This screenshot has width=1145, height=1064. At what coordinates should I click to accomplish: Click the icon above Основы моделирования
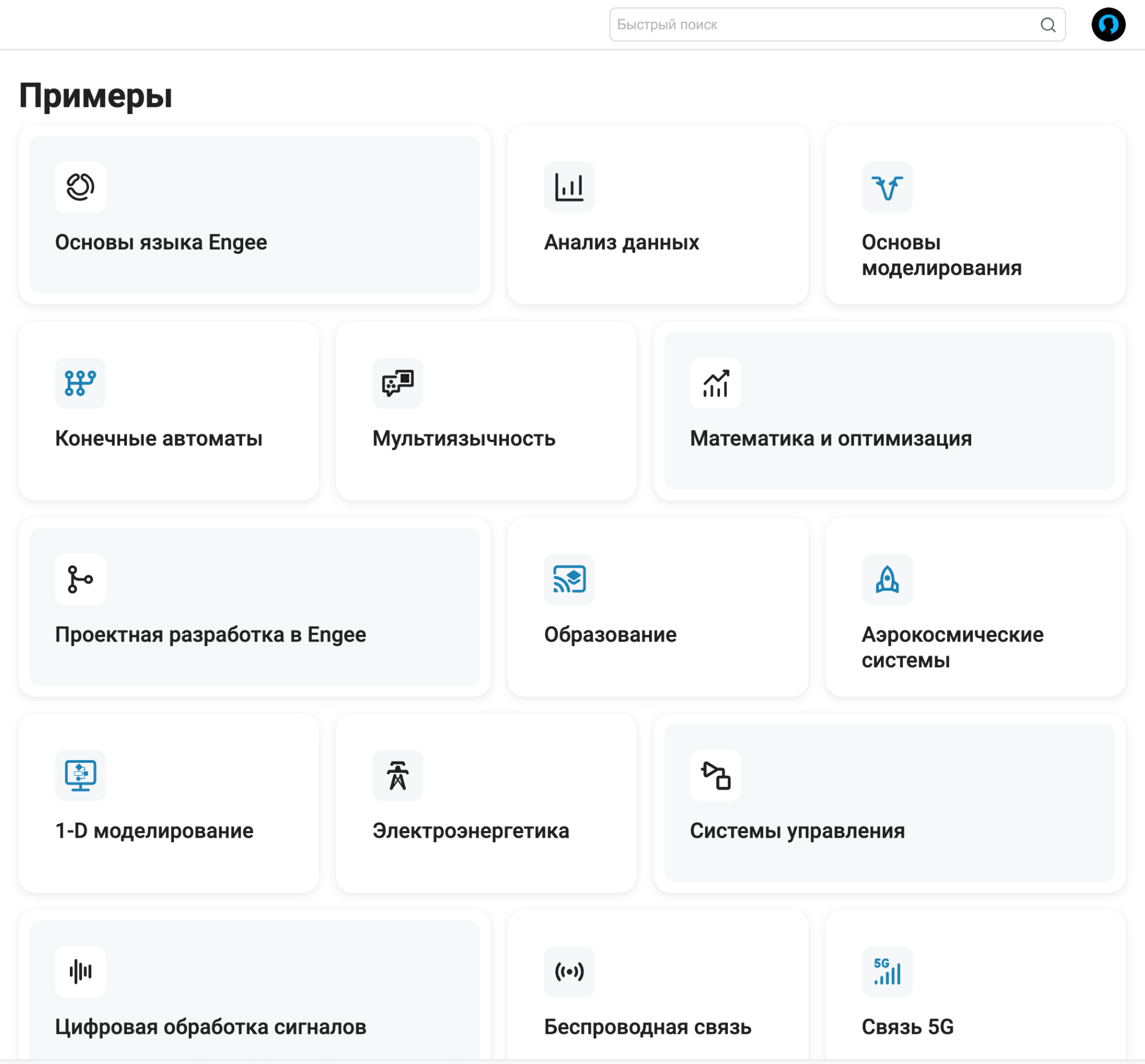pyautogui.click(x=887, y=187)
